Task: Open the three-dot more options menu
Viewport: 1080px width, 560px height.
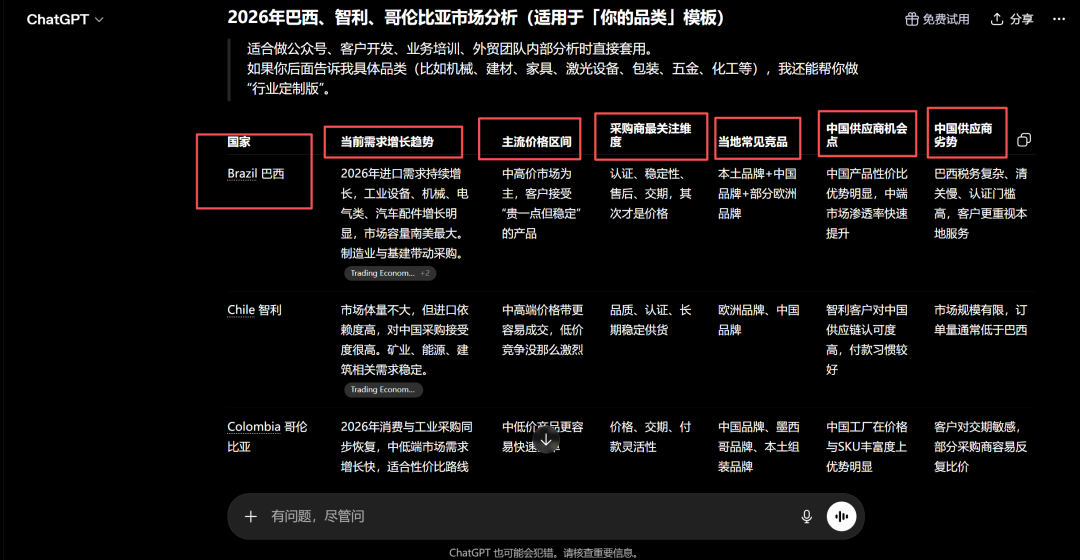Action: tap(1059, 19)
